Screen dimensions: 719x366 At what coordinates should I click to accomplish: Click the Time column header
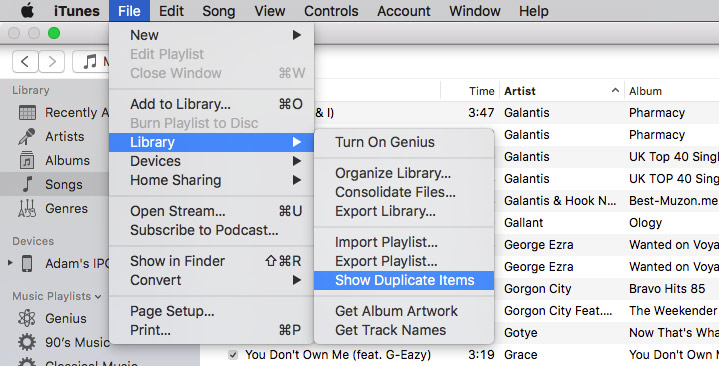coord(481,91)
